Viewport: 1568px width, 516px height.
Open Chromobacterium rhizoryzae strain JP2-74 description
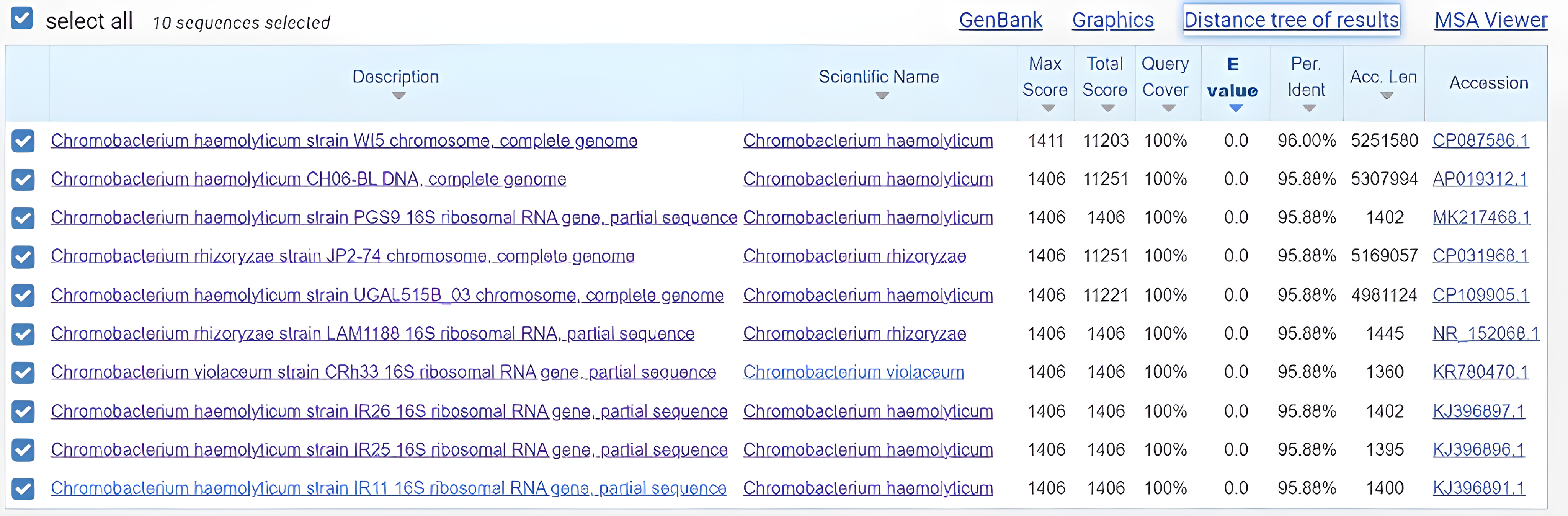[343, 256]
